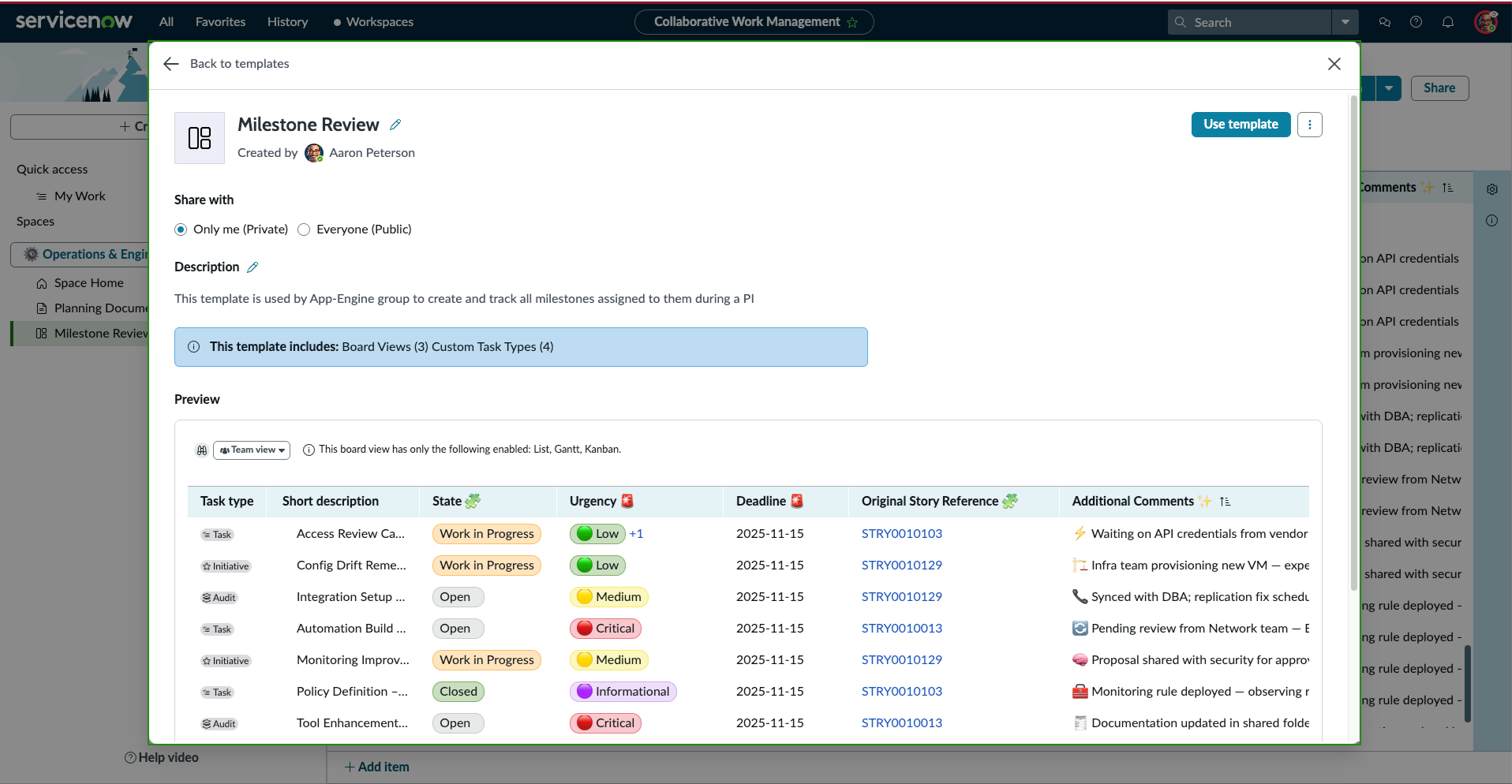Click the star to favorite Collaborative Work Management
Viewport: 1512px width, 784px height.
click(852, 23)
